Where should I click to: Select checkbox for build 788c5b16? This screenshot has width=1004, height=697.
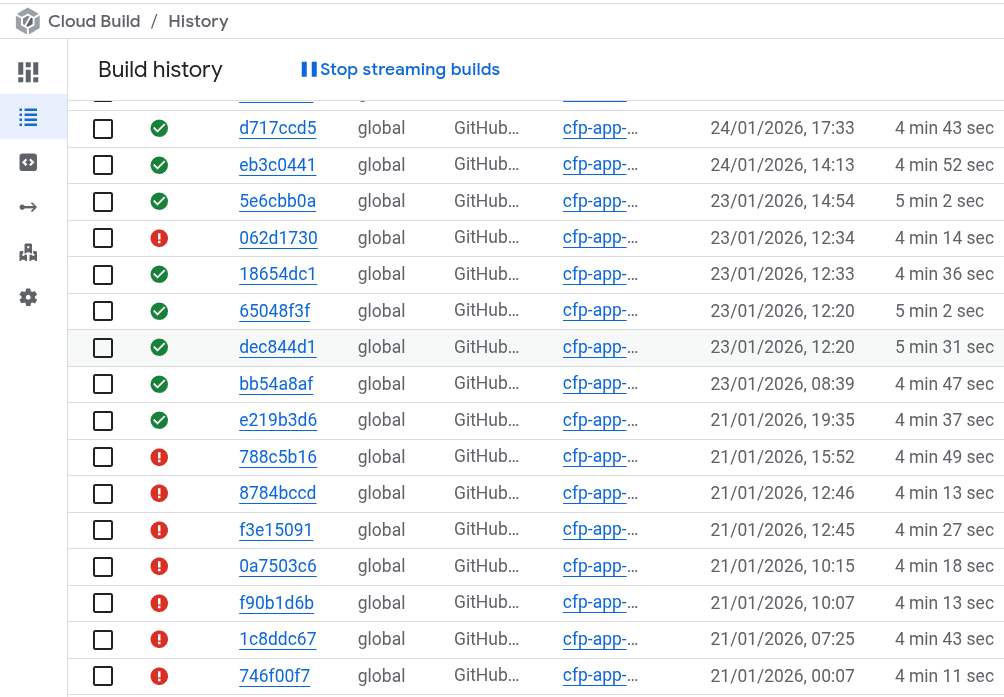103,457
